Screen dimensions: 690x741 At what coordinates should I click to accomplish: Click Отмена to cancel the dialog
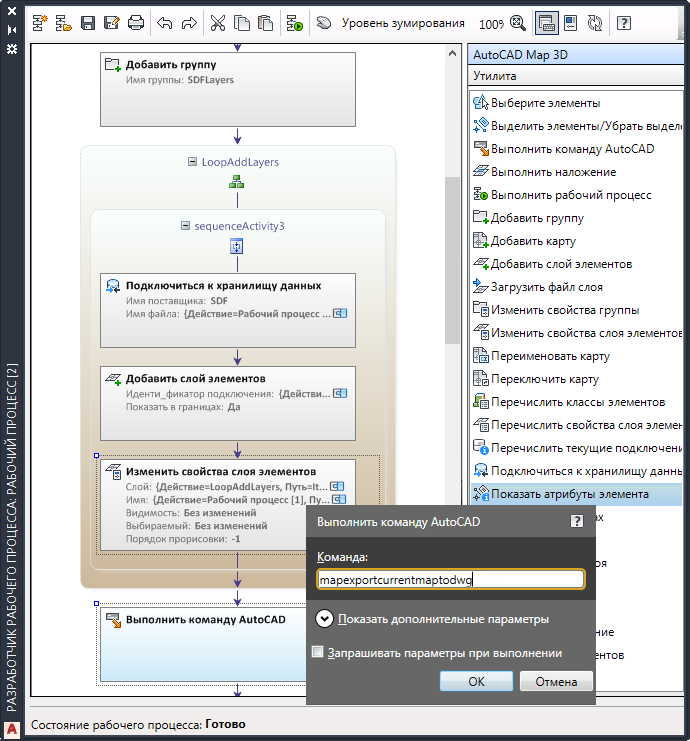point(556,681)
